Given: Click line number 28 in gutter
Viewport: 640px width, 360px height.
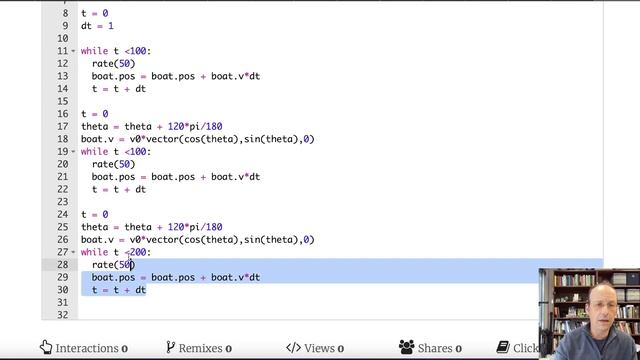Looking at the screenshot, I should (62, 264).
